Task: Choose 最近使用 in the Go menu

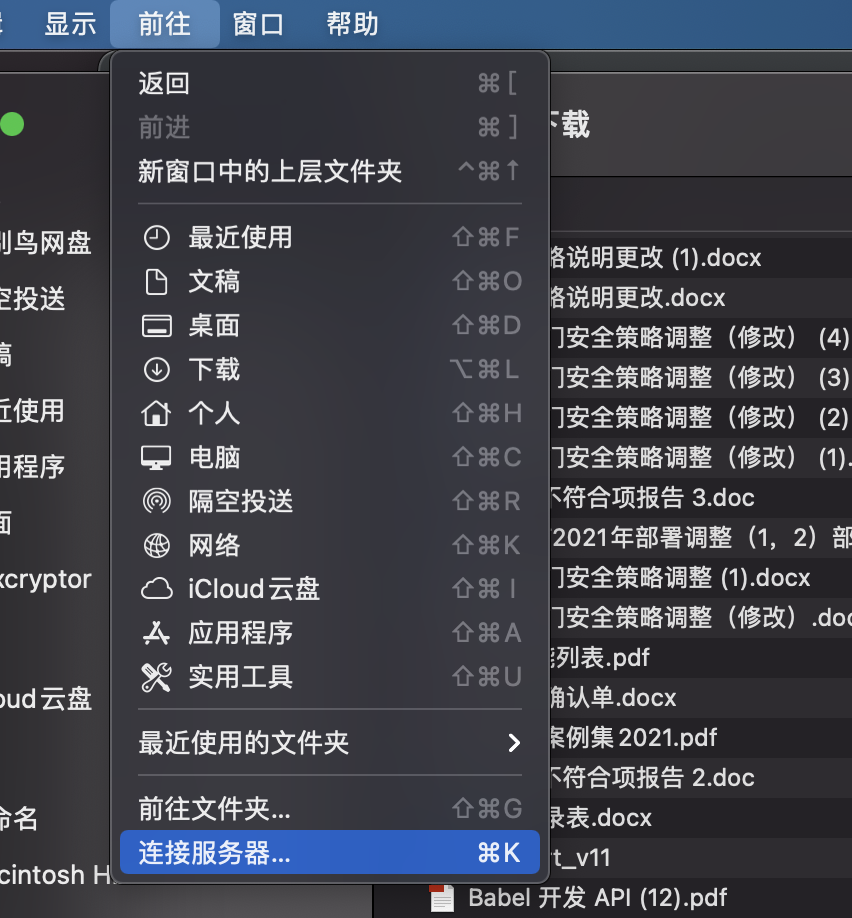Action: click(330, 238)
